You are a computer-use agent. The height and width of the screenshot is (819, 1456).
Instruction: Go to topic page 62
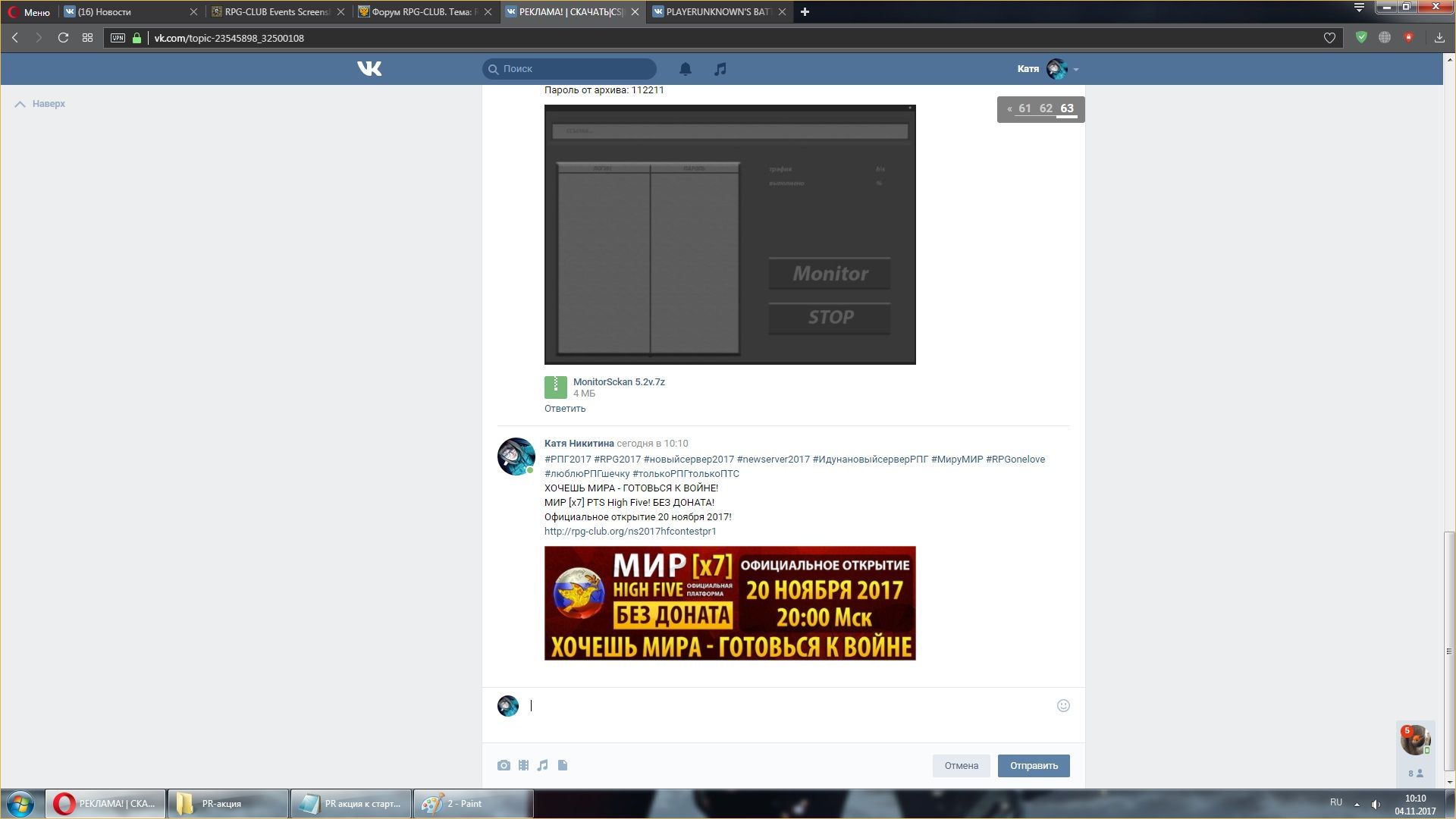pos(1046,108)
